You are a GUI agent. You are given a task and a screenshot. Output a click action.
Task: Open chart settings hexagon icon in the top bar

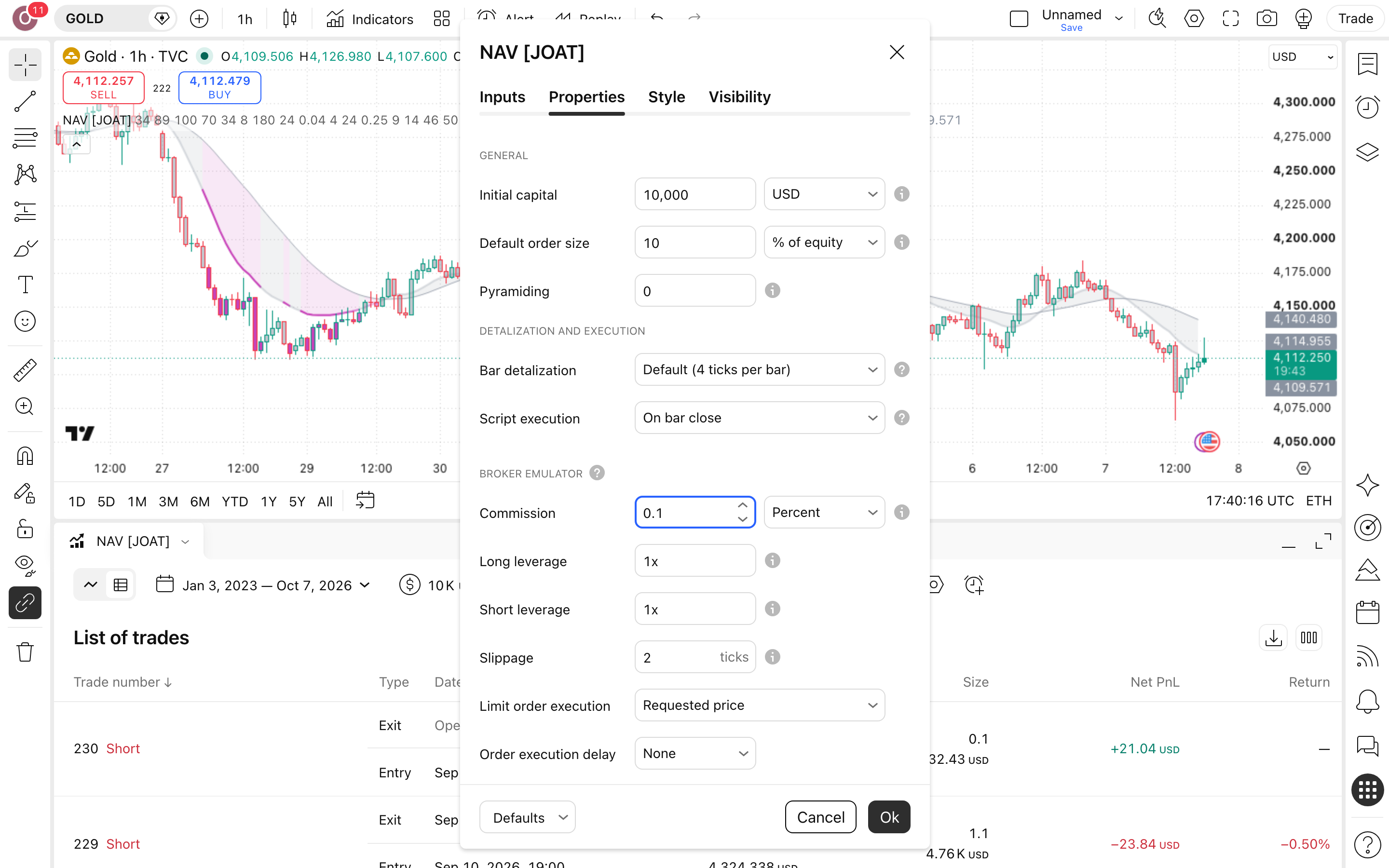tap(1194, 18)
